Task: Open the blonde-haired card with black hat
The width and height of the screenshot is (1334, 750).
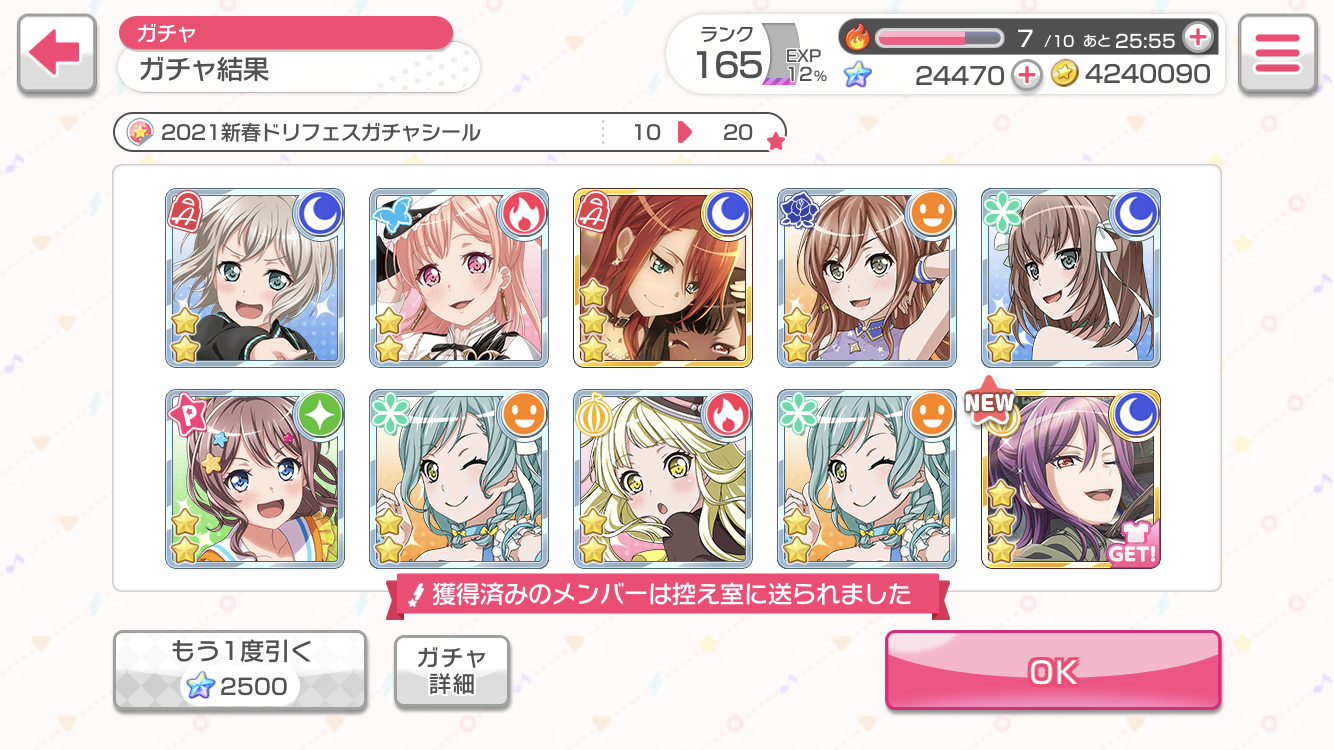Action: [663, 479]
